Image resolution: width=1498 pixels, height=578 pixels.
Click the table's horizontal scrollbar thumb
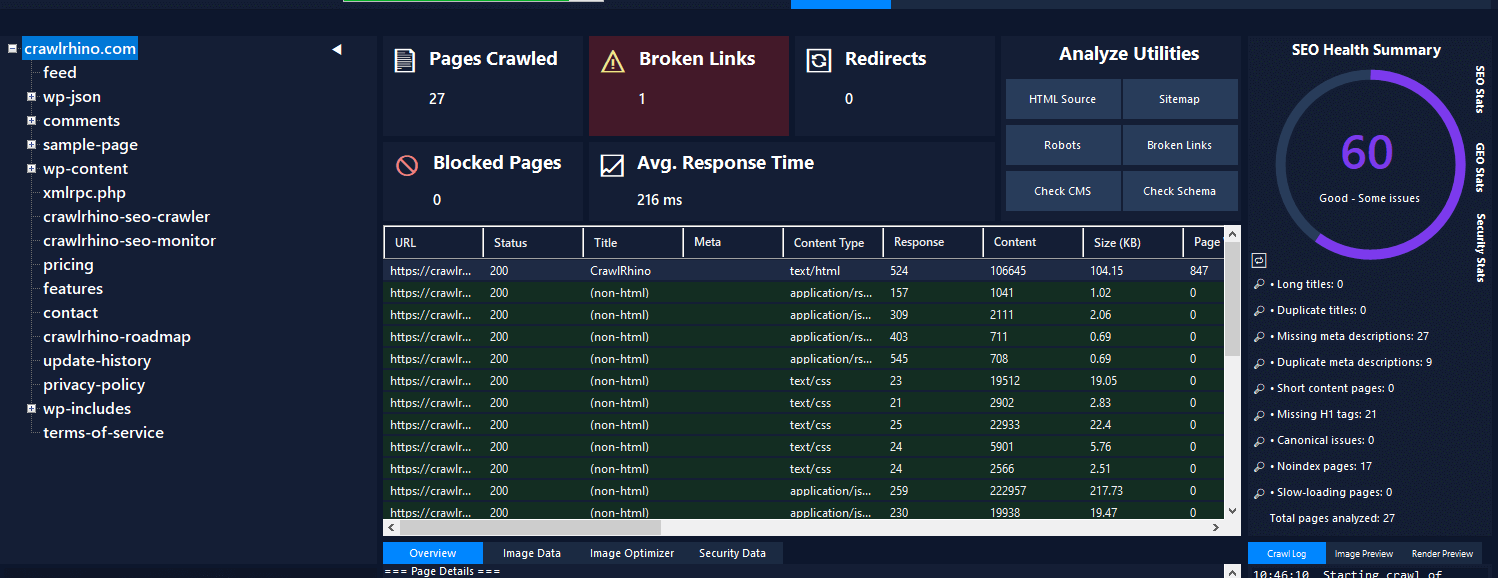click(x=531, y=527)
